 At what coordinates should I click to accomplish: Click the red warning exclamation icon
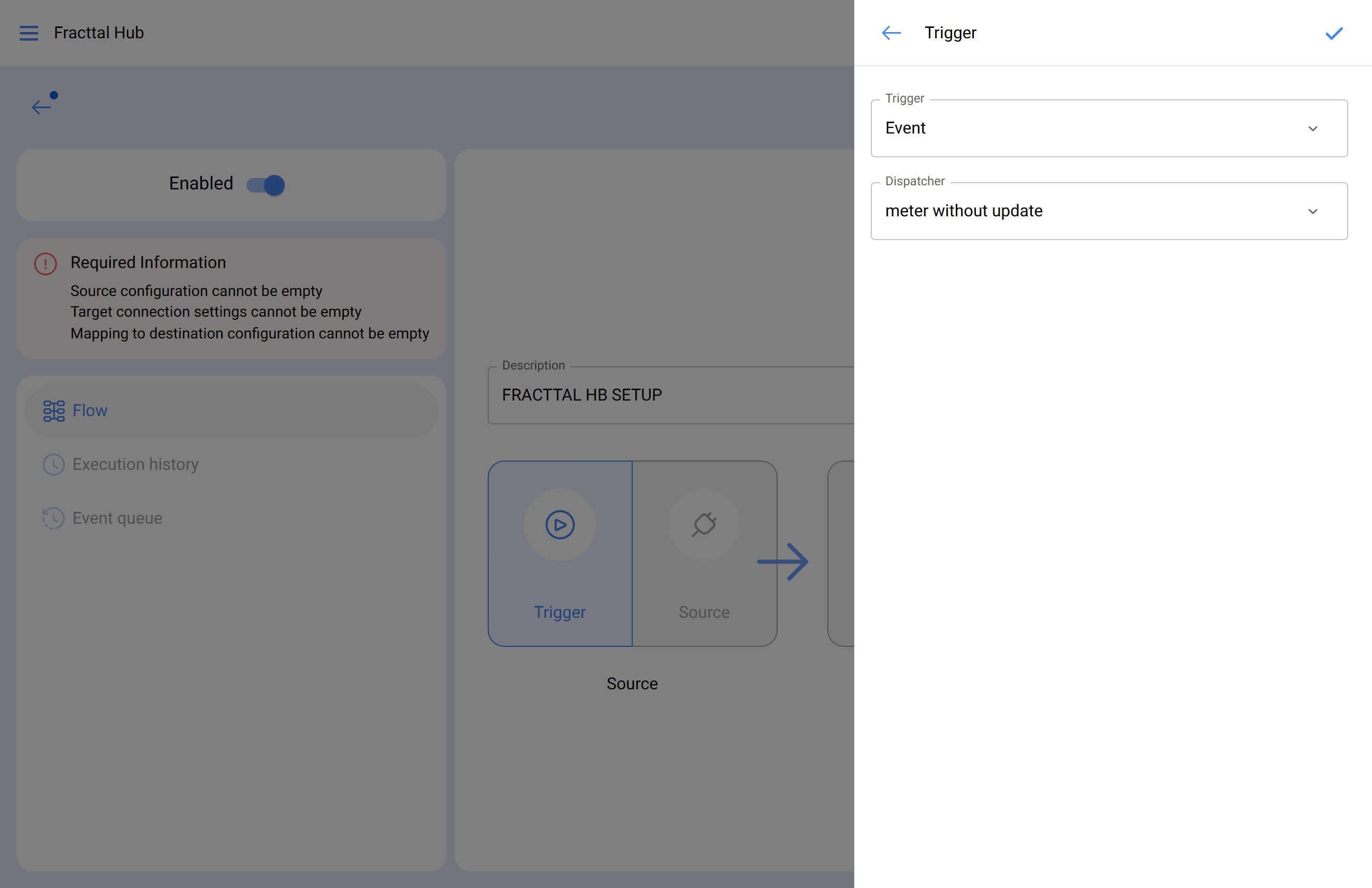(46, 264)
